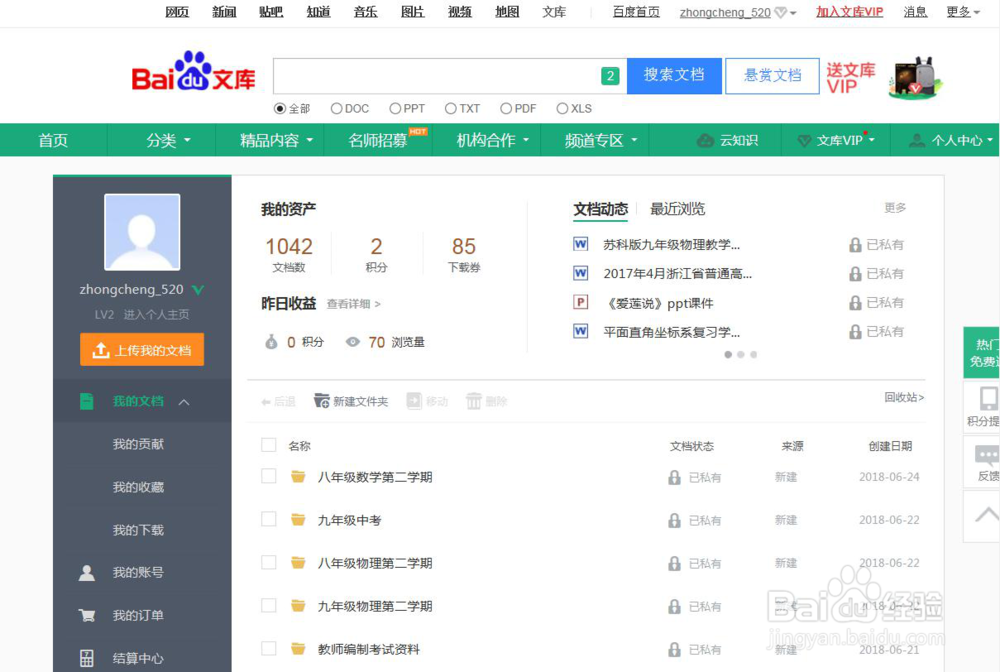Screen dimensions: 1000x672
Task: Check the box for 八年级数学第二学期
Action: (x=268, y=476)
